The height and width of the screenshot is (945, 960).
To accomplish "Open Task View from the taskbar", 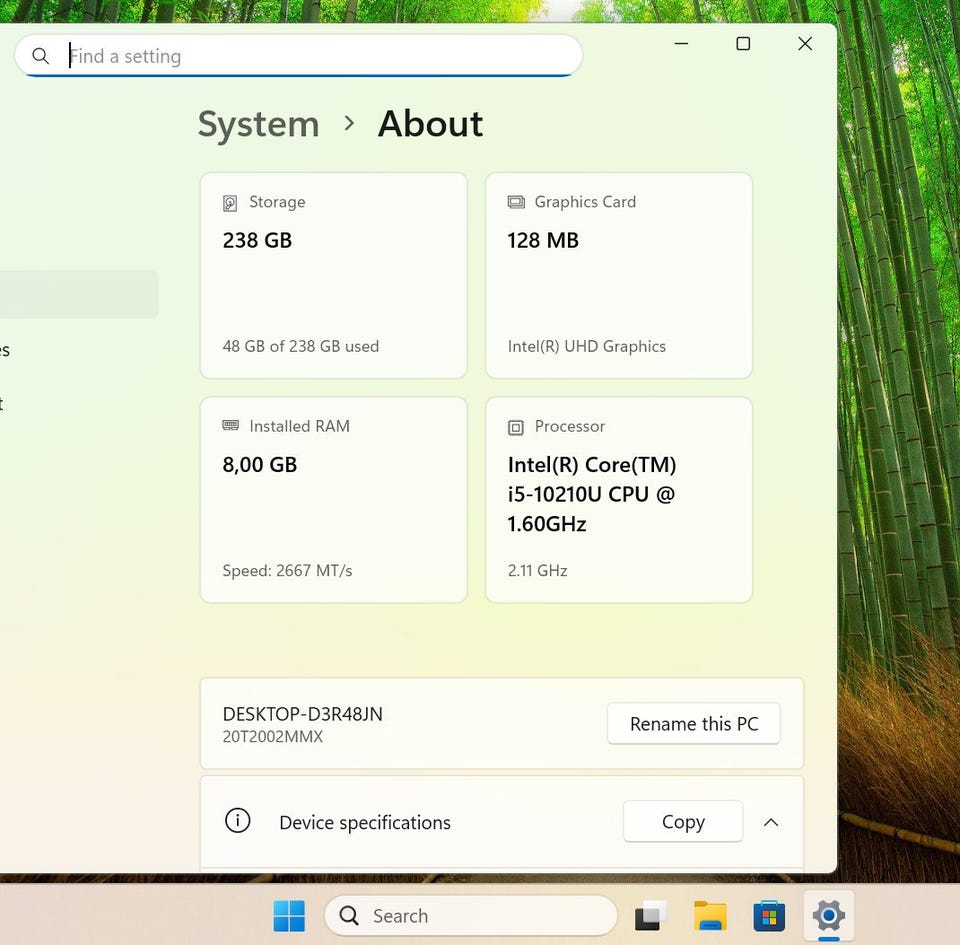I will 651,915.
